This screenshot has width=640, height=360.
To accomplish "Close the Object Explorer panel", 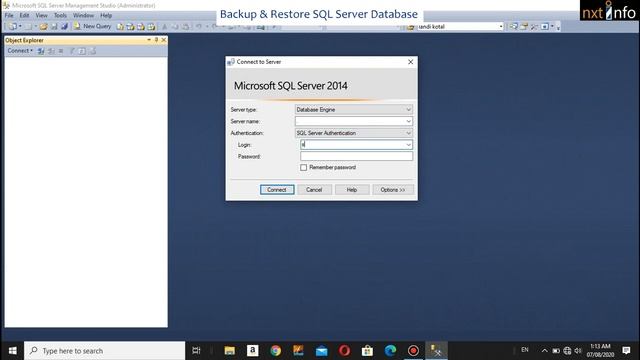I will click(x=164, y=40).
